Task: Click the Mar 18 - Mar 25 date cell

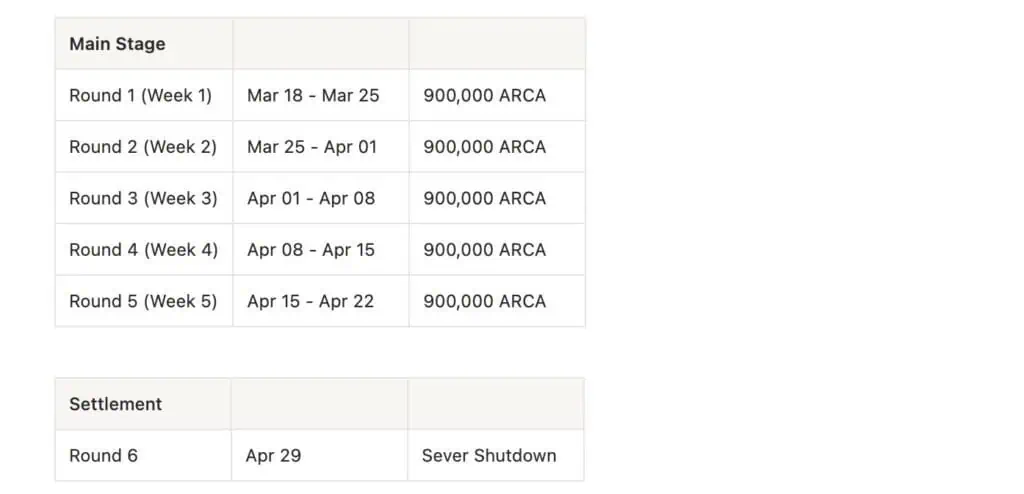Action: (x=313, y=96)
